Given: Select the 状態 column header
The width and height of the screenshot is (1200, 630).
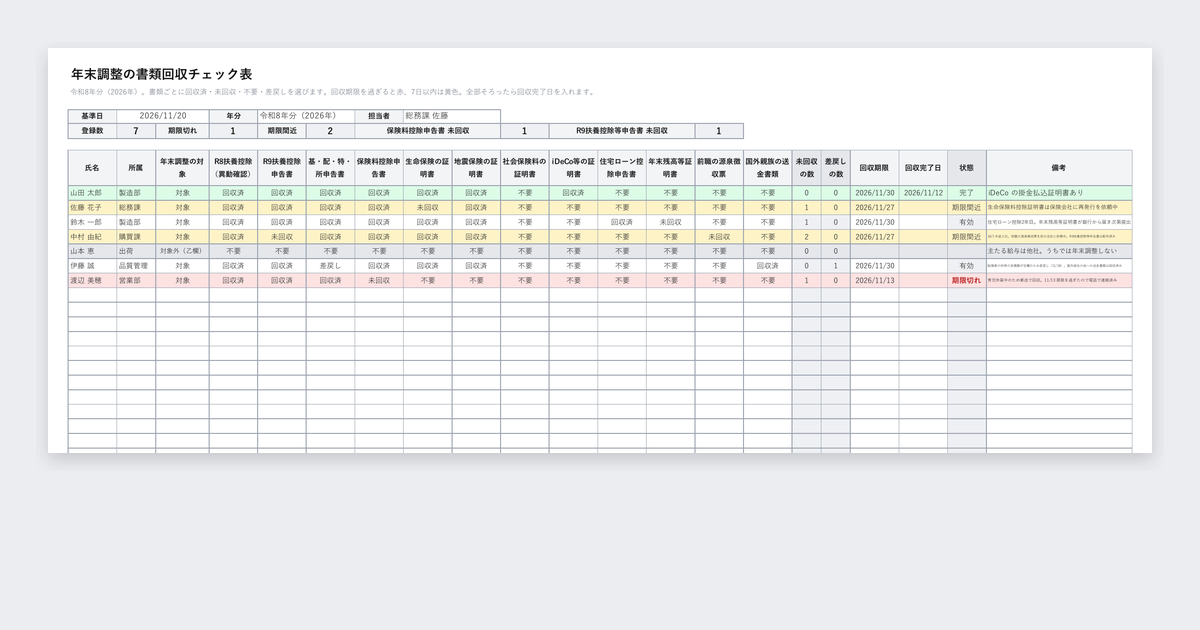Looking at the screenshot, I should point(966,167).
